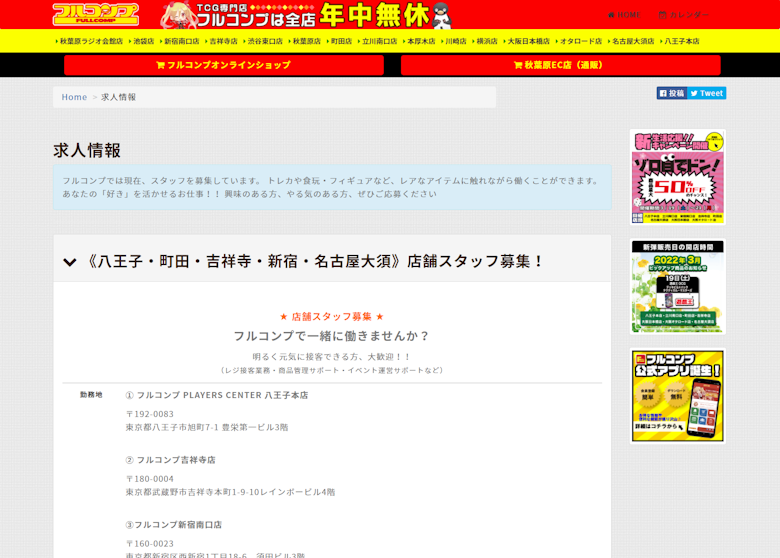
Task: Open 新宿南口店 store page
Action: (x=180, y=41)
